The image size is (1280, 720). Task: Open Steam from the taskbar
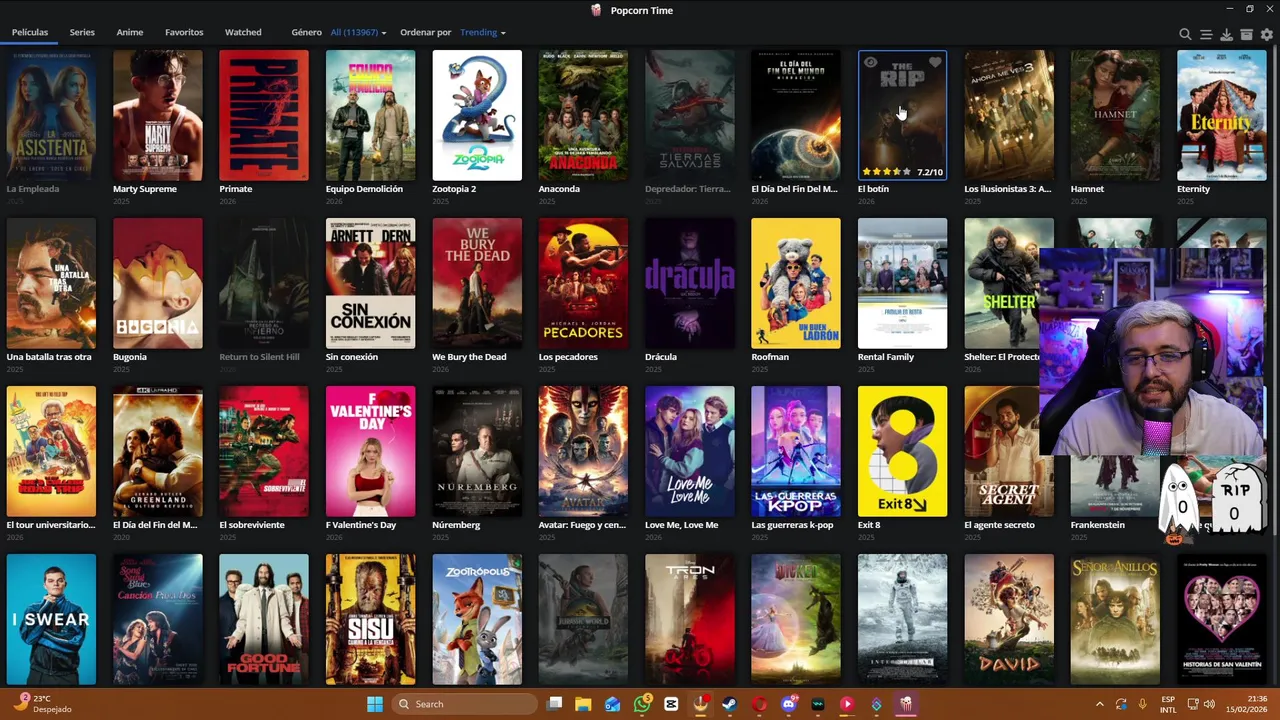tap(730, 704)
